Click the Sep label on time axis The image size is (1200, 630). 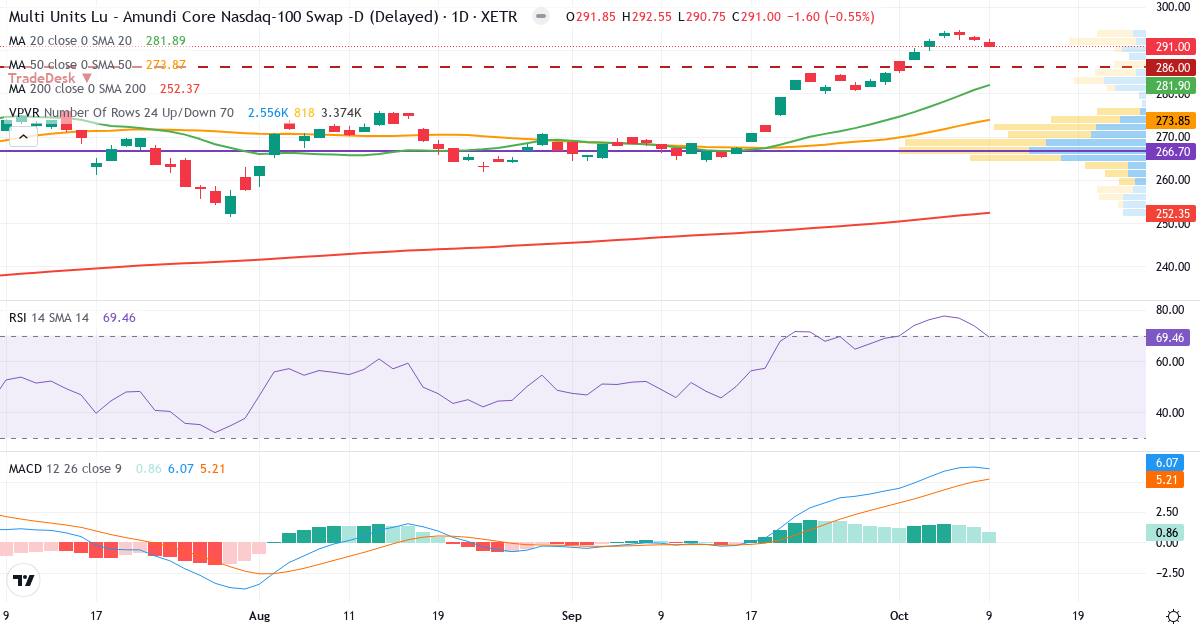point(571,616)
